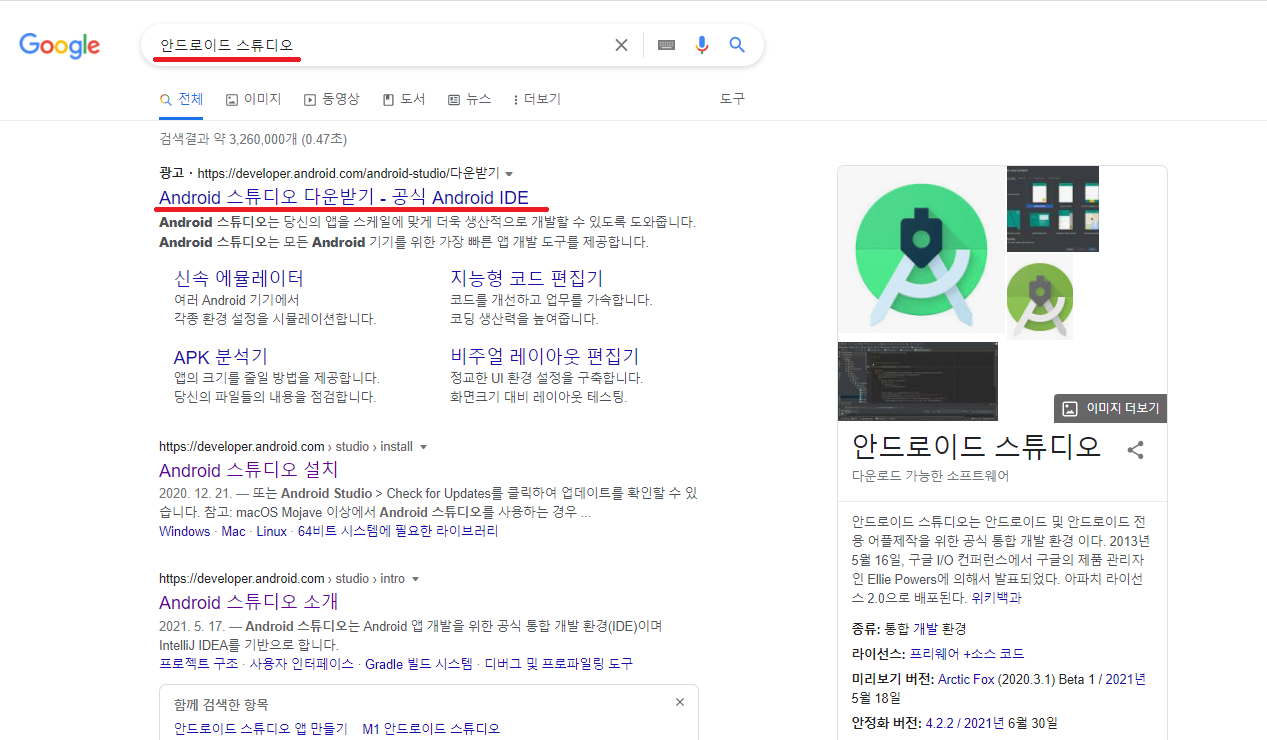The height and width of the screenshot is (740, 1267).
Task: Click into the 안드로이드 스튜디오 search field
Action: pos(380,45)
